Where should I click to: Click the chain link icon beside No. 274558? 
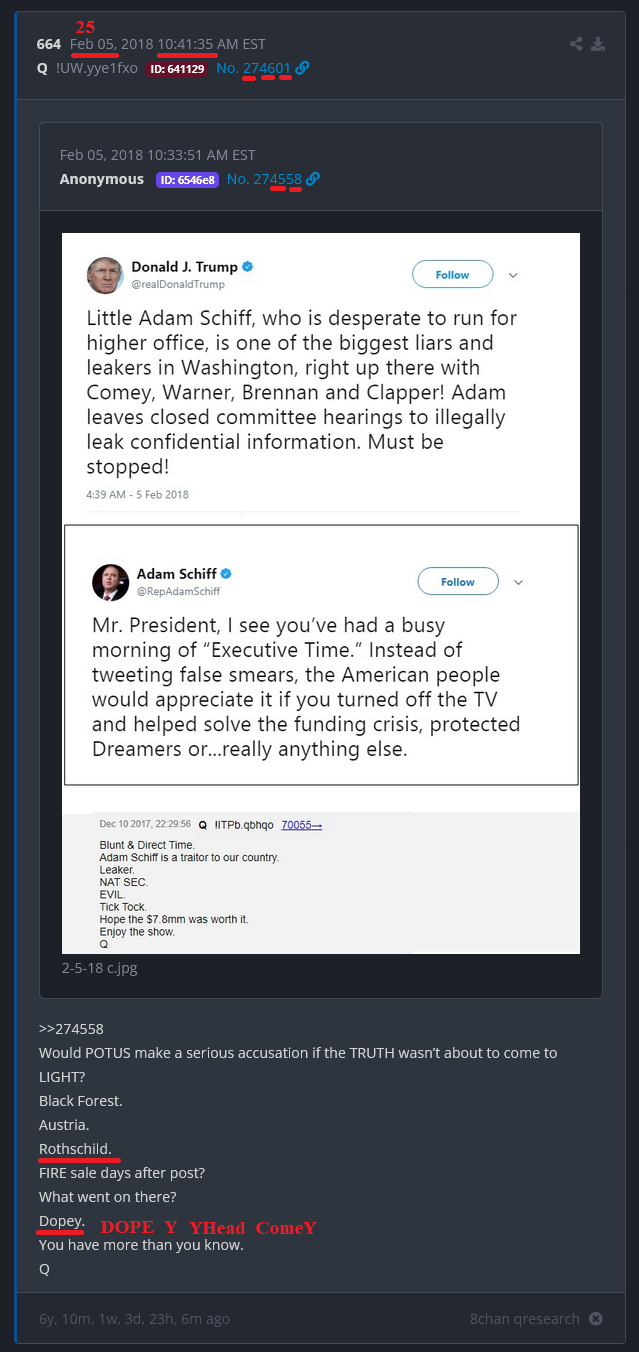313,179
